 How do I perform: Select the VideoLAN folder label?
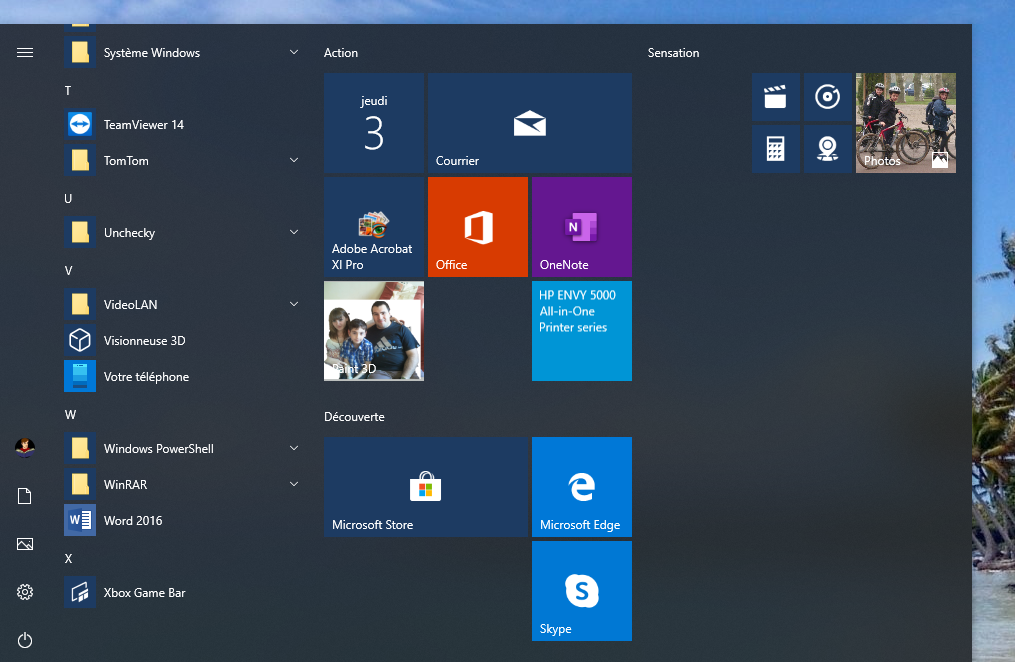click(x=130, y=305)
